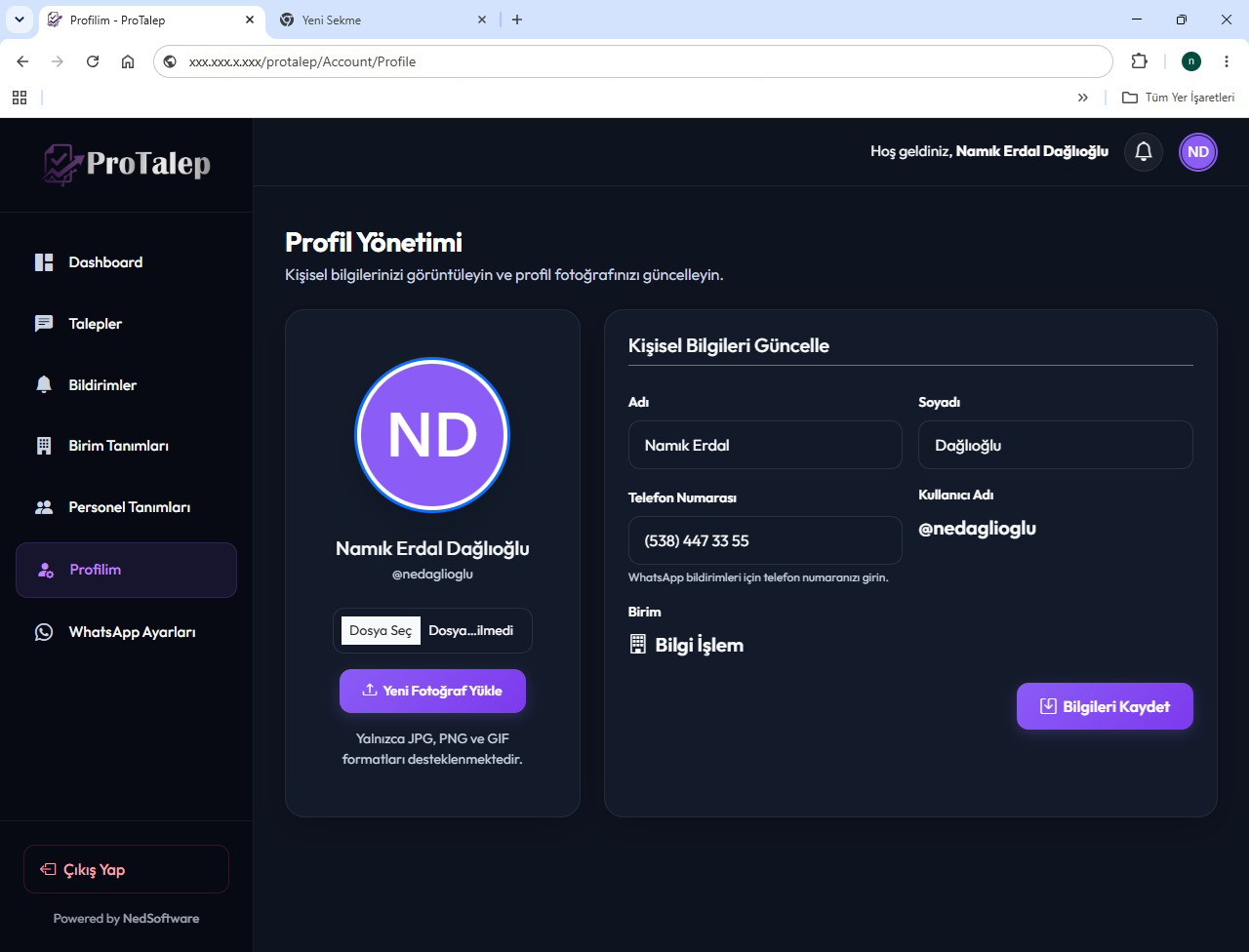Screen dimensions: 1249x952
Task: Expand bookmarks overflow chevron
Action: coord(1083,98)
